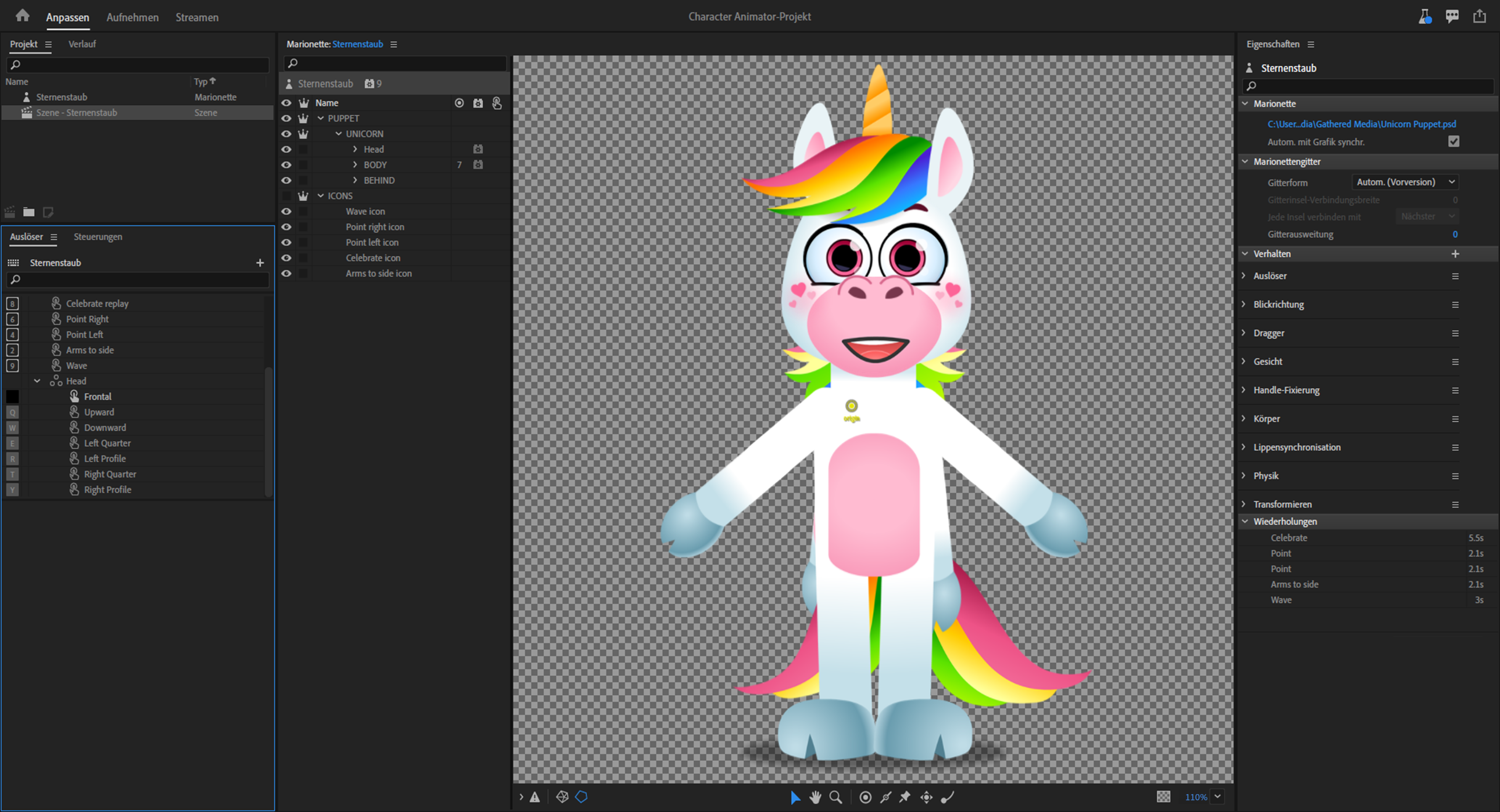The width and height of the screenshot is (1500, 812).
Task: Open viewport zoom percentage dropdown
Action: click(1217, 797)
